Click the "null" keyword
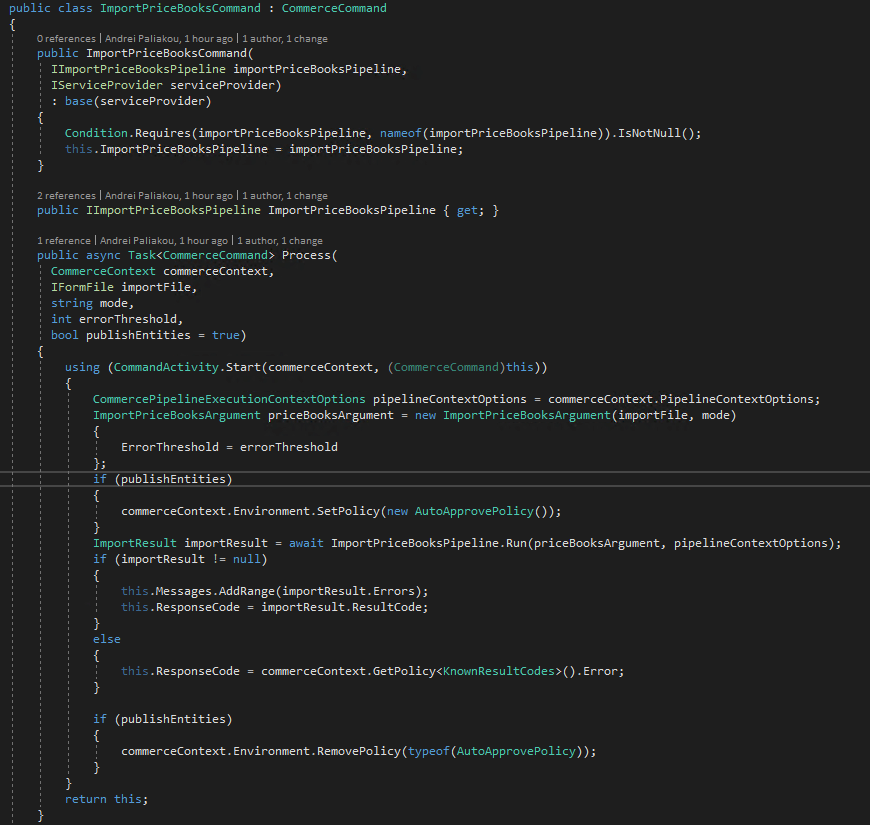870x825 pixels. (247, 559)
